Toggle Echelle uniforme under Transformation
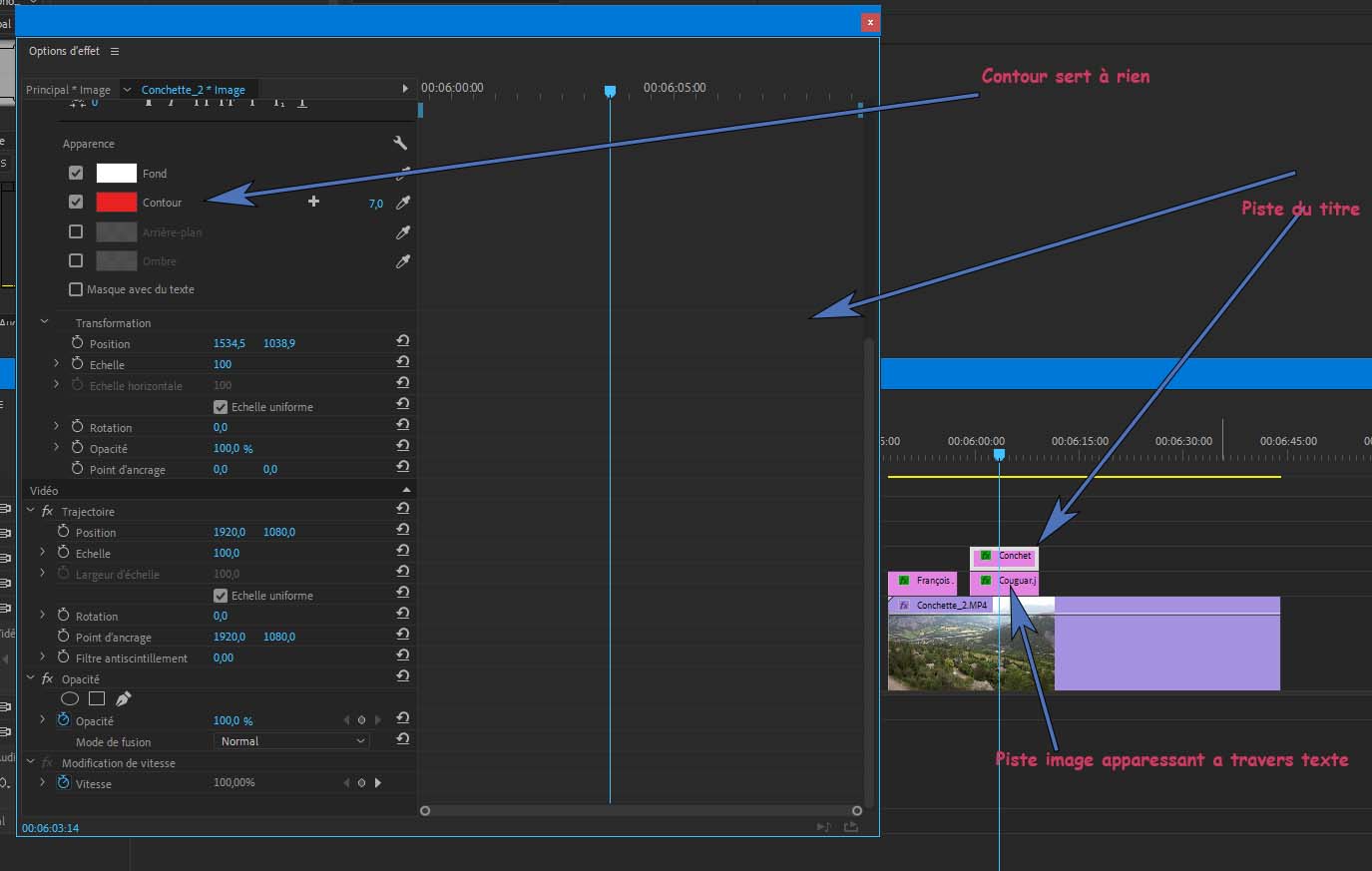1372x871 pixels. point(221,407)
